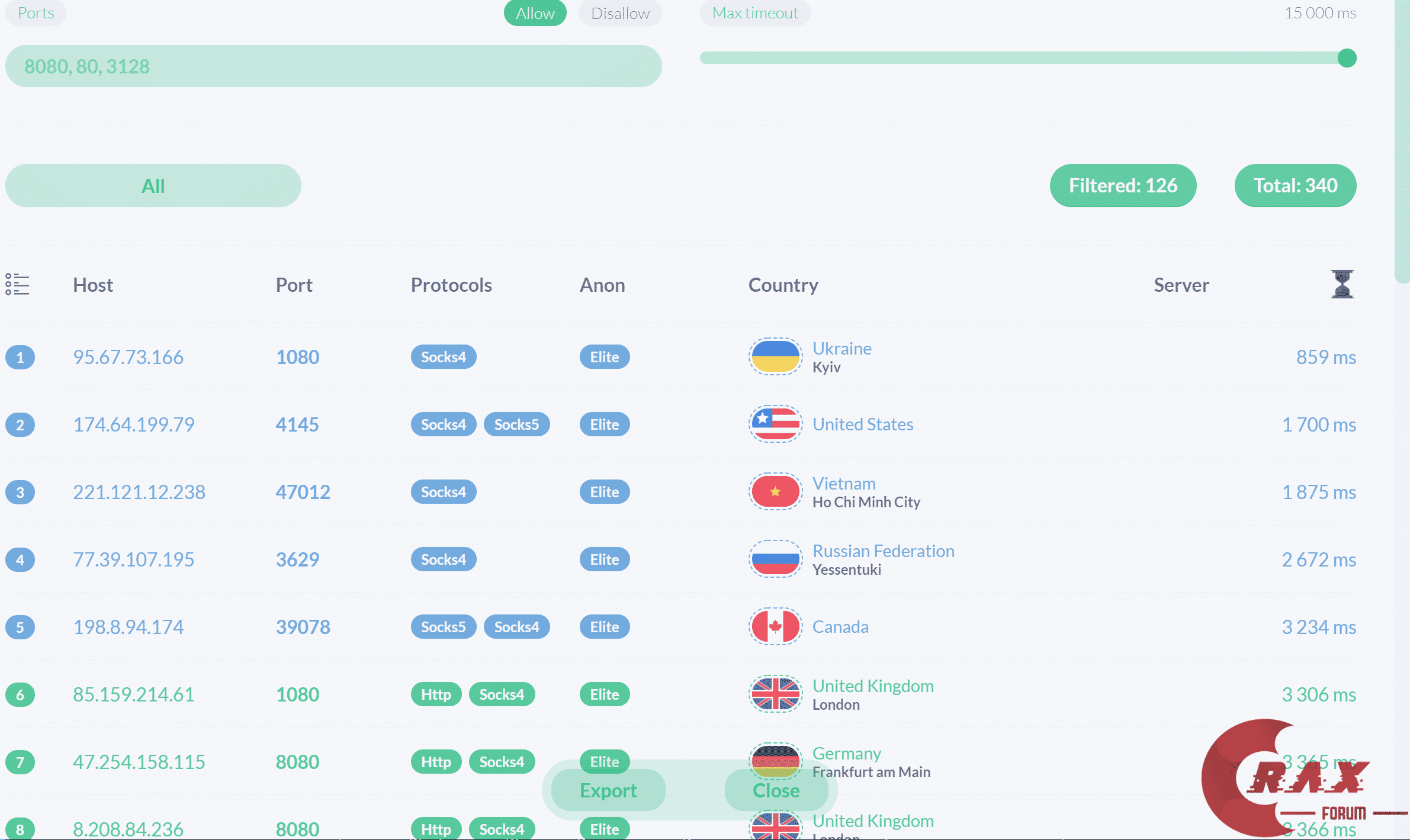This screenshot has height=840, width=1410.
Task: Sort by the hourglass timeout icon
Action: point(1341,285)
